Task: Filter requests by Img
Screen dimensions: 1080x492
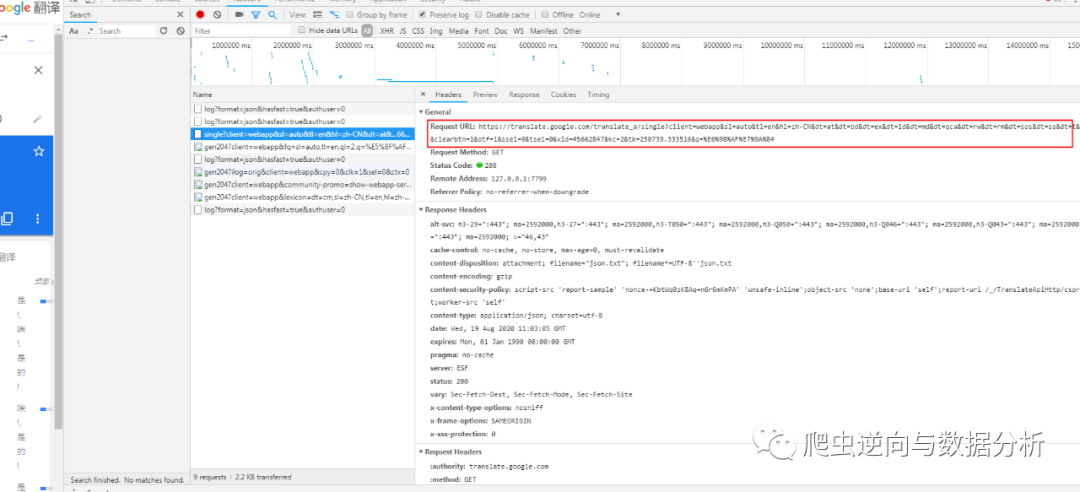Action: click(436, 31)
